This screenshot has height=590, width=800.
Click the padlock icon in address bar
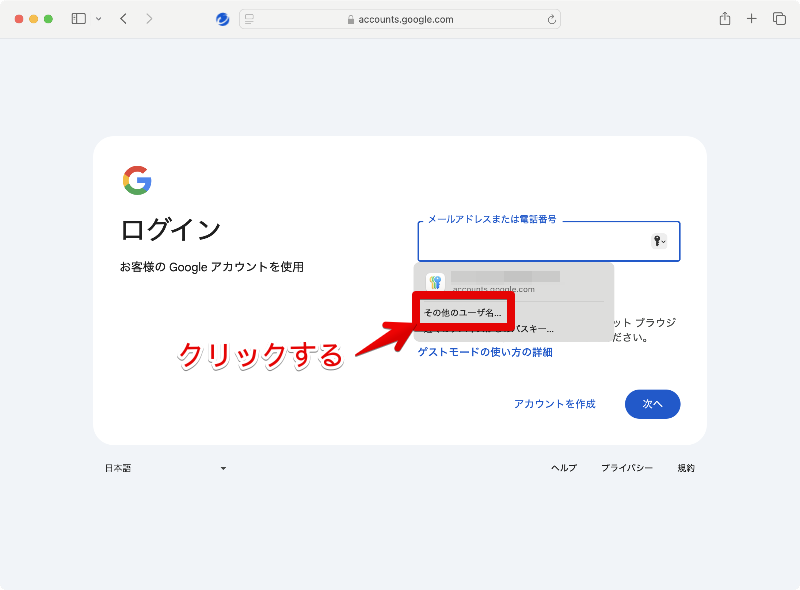click(351, 19)
